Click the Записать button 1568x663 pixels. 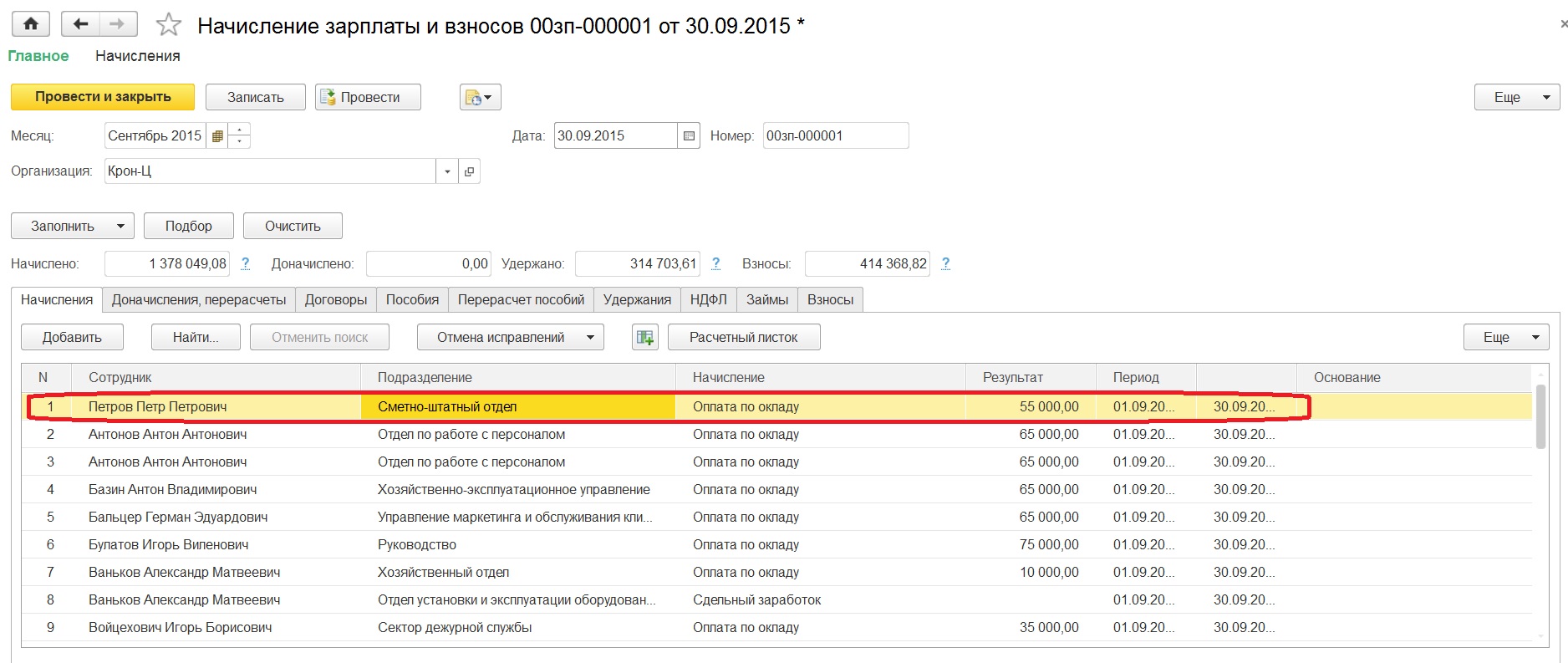256,97
